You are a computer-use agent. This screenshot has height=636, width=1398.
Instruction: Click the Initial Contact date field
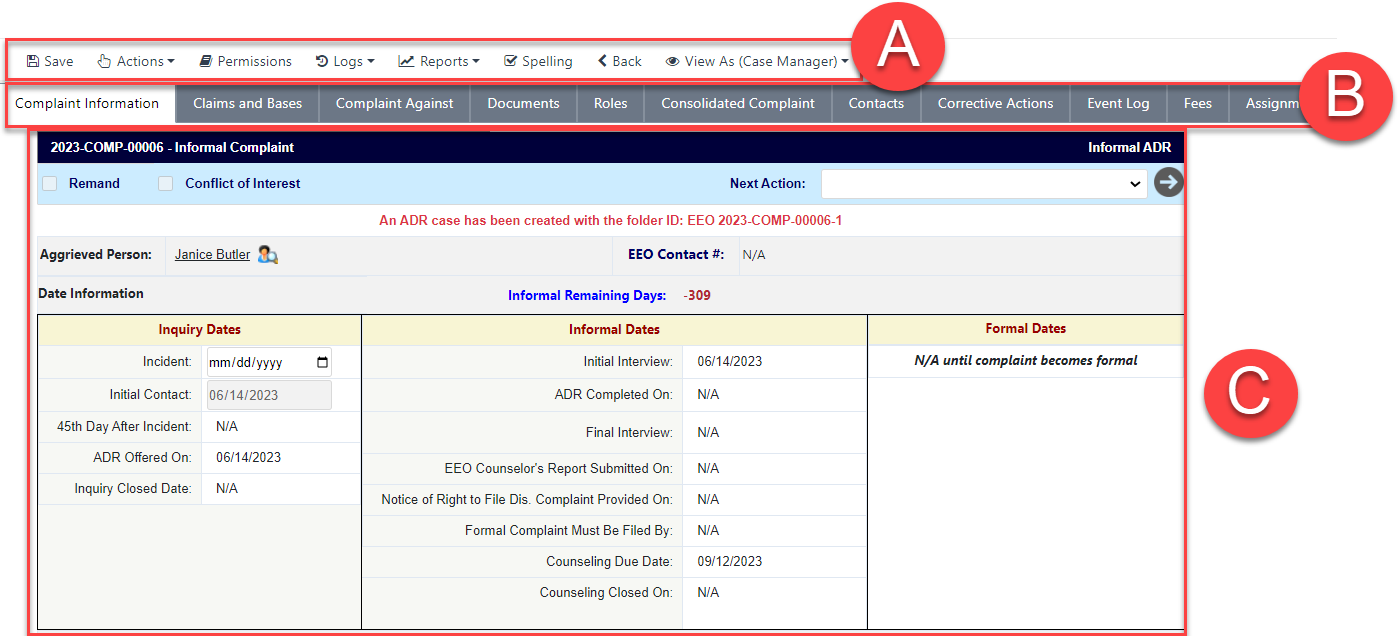269,395
